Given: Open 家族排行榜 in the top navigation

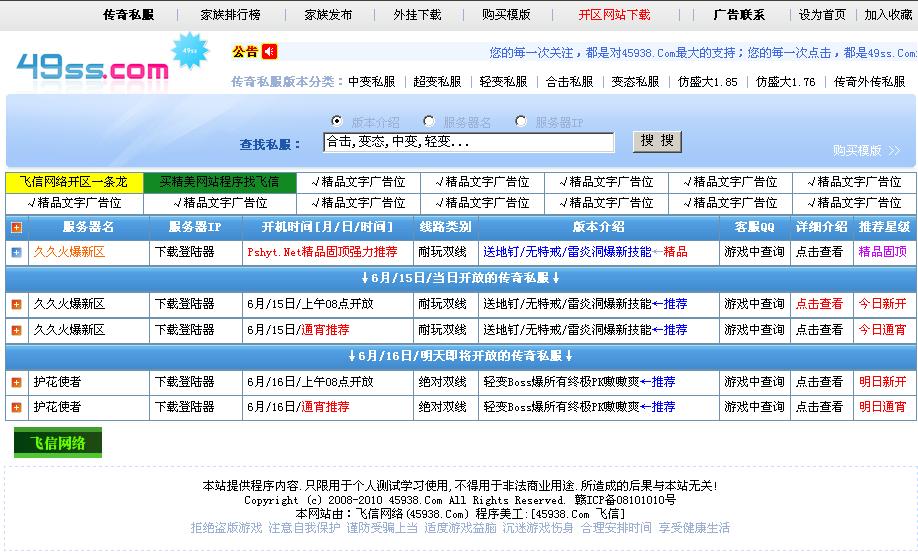Looking at the screenshot, I should [230, 15].
